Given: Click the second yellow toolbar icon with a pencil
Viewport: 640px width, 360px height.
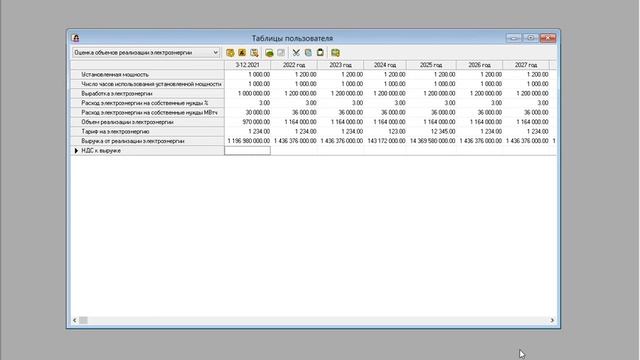Looking at the screenshot, I should coord(242,53).
